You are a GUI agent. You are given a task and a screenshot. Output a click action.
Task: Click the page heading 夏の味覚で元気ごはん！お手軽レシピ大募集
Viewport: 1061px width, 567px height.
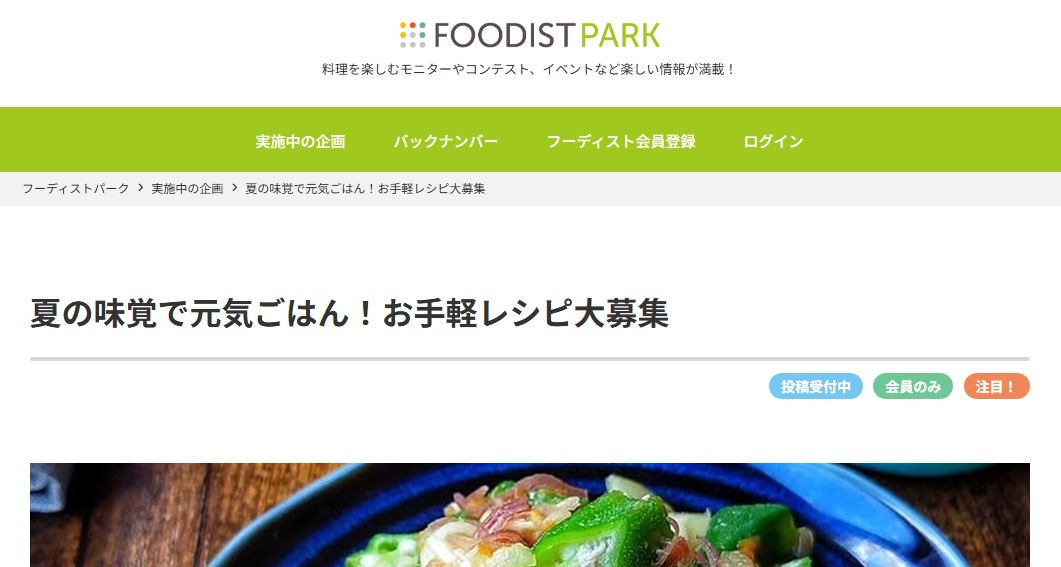[349, 313]
